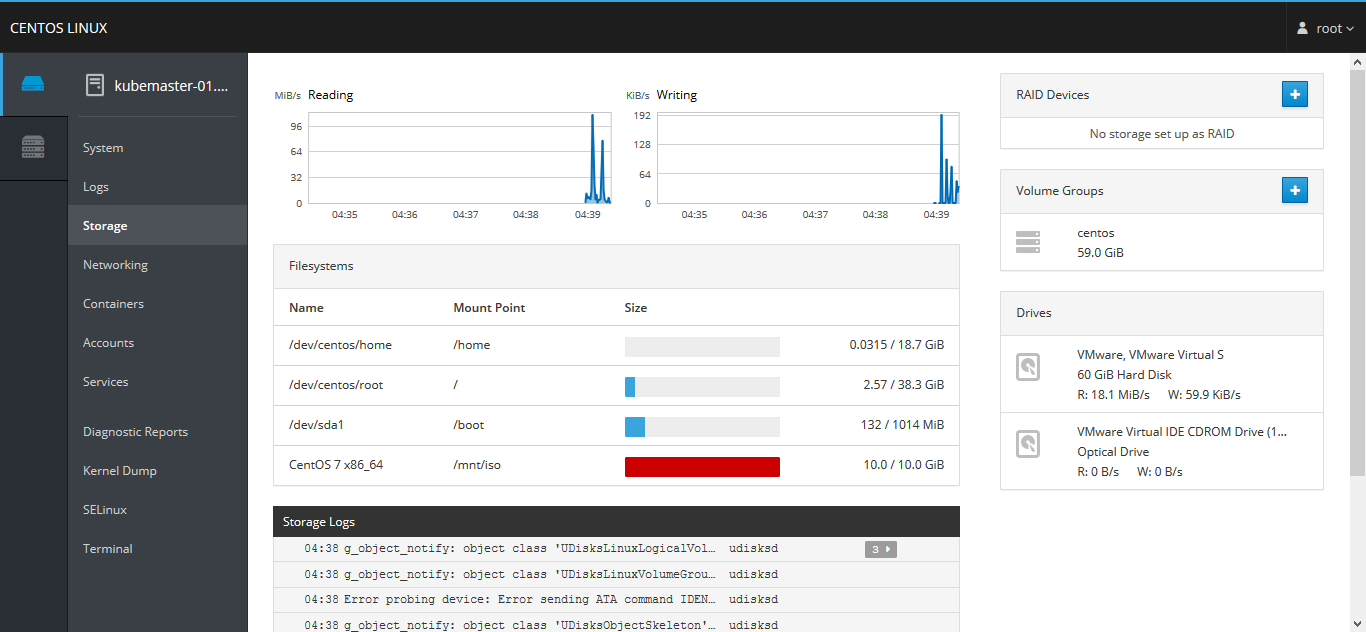Select Storage in the sidebar
Screen dimensions: 1366x632
pos(157,226)
